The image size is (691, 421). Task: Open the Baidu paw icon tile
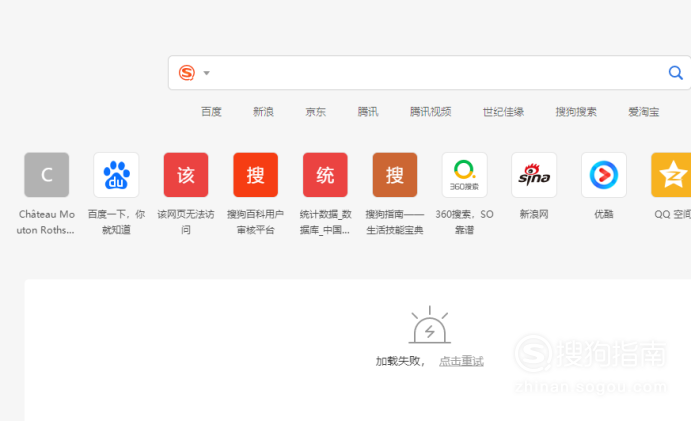[x=116, y=175]
